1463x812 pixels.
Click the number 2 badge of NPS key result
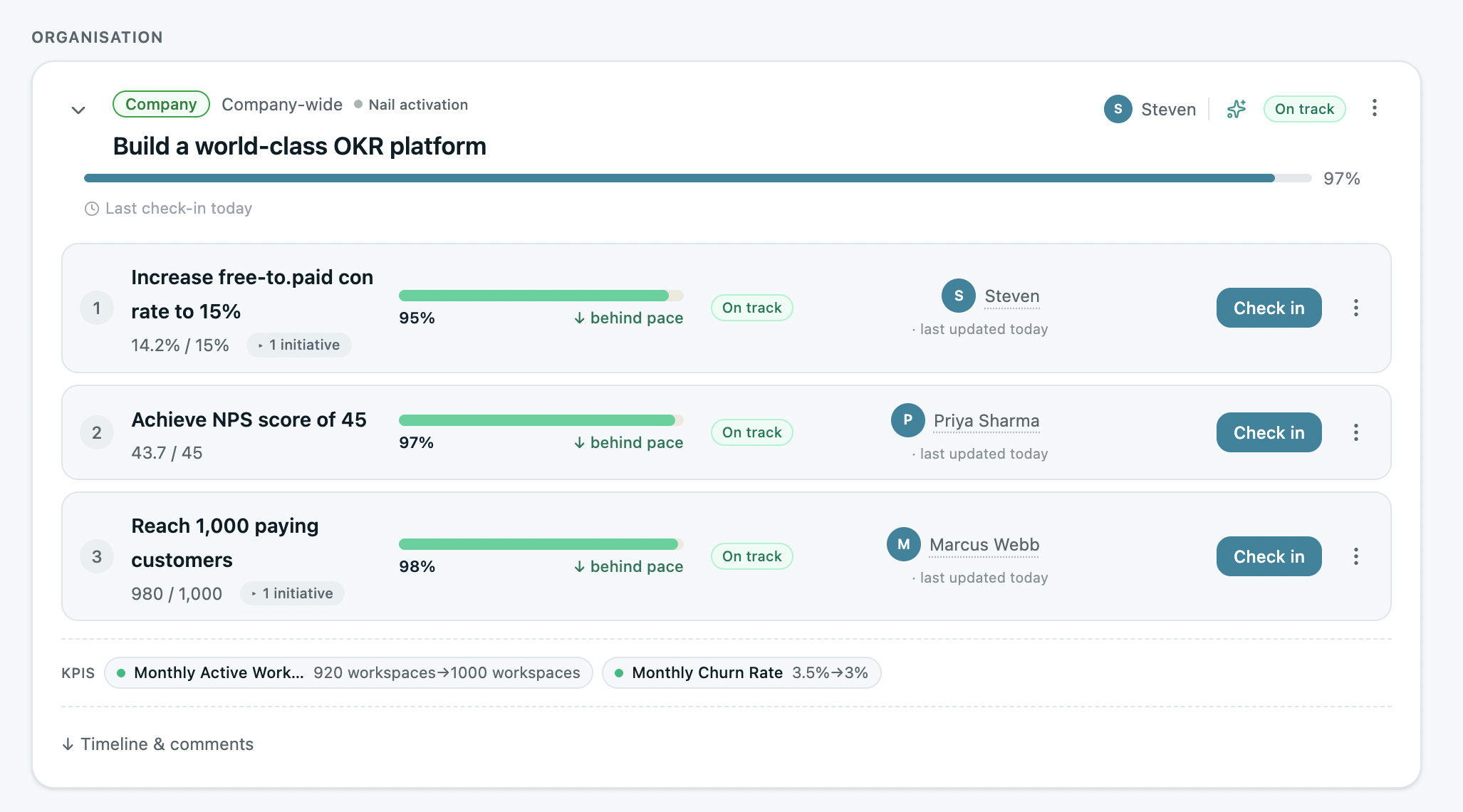click(97, 432)
